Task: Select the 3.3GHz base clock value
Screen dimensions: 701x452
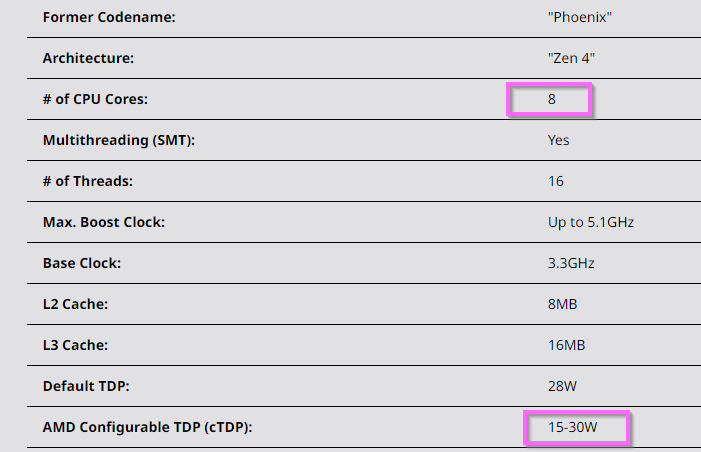Action: point(571,263)
